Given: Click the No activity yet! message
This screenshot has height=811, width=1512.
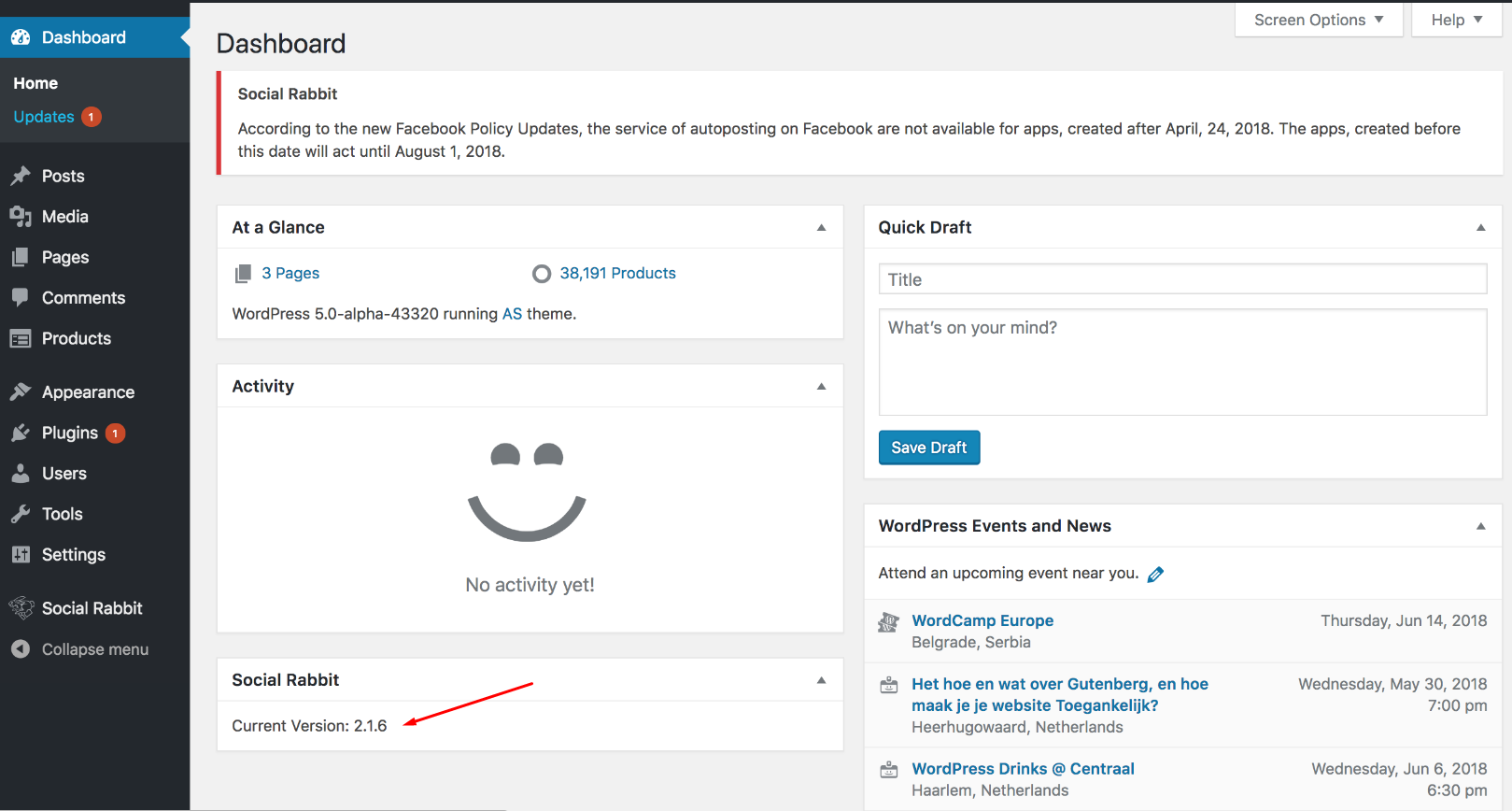Looking at the screenshot, I should pyautogui.click(x=530, y=585).
